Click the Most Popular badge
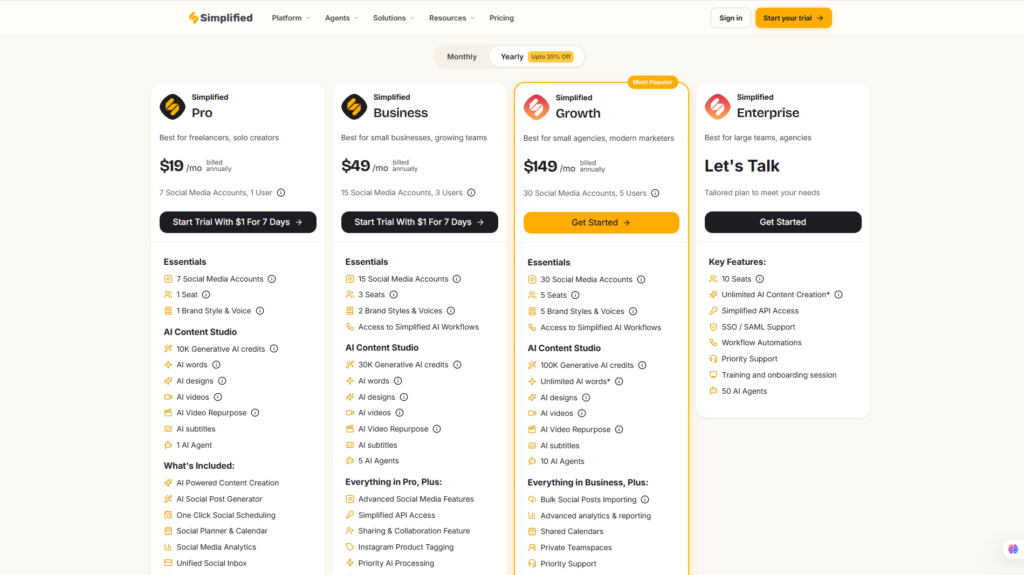 click(x=652, y=82)
